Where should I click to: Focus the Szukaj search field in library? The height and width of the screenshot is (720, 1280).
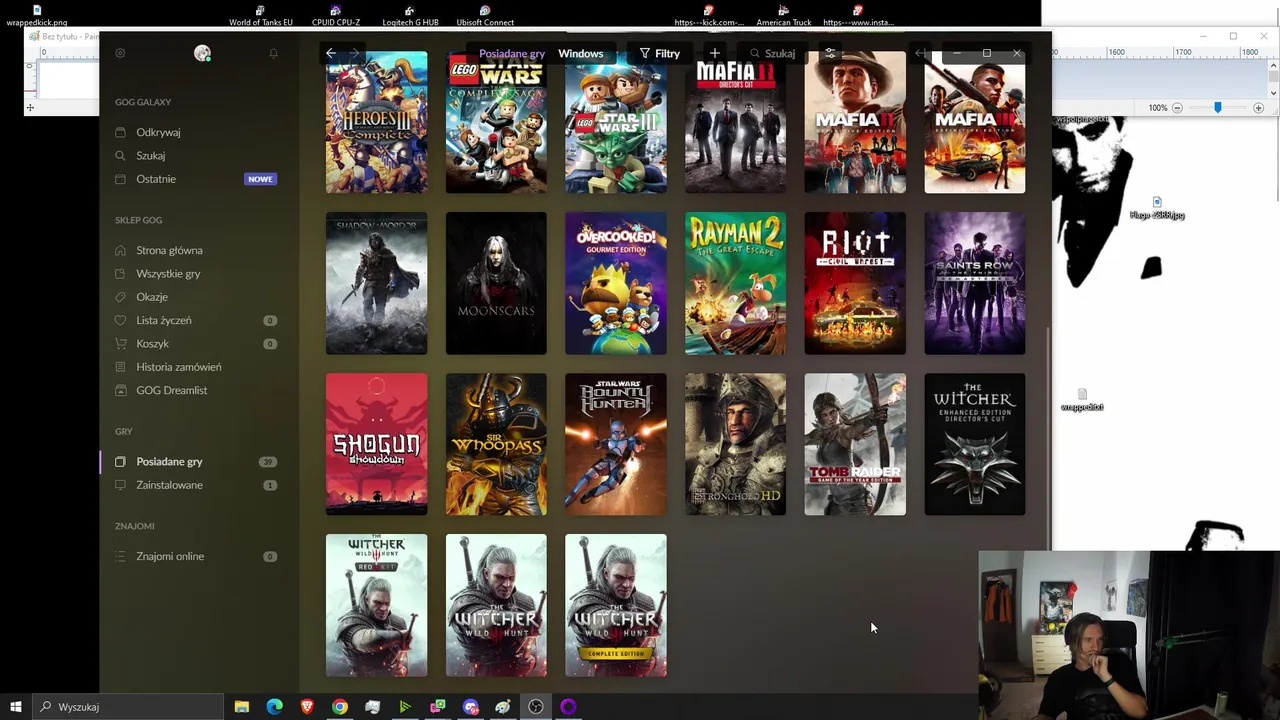774,53
